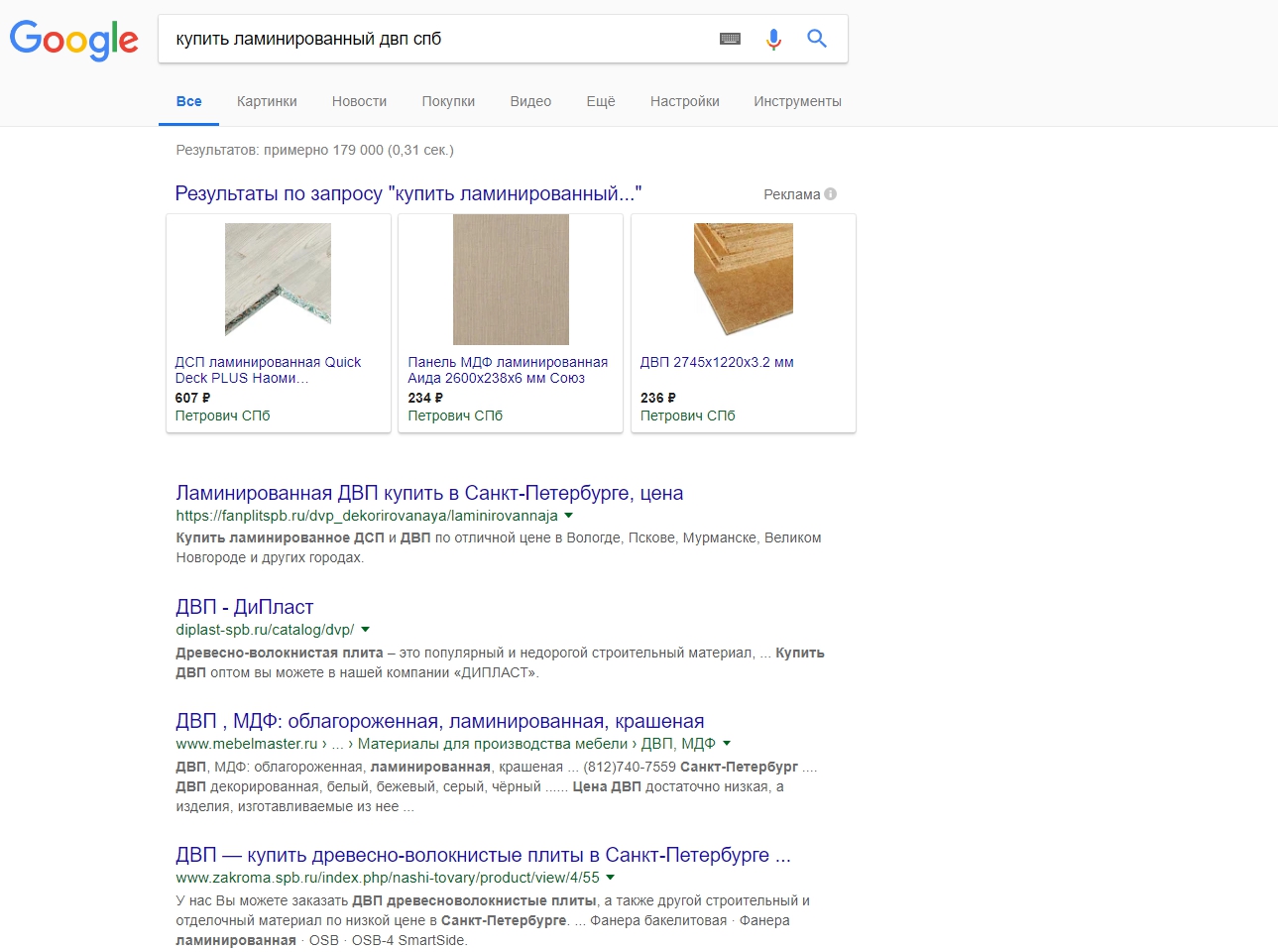Image resolution: width=1278 pixels, height=952 pixels.
Task: Switch to the Новости tab
Action: pyautogui.click(x=359, y=101)
